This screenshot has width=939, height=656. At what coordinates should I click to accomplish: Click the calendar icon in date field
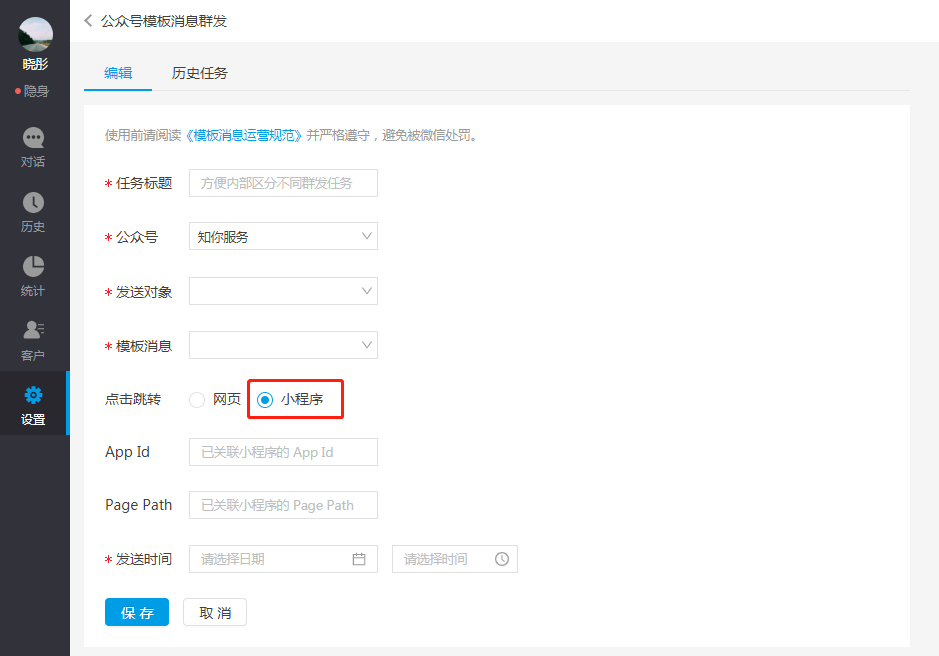pyautogui.click(x=359, y=559)
